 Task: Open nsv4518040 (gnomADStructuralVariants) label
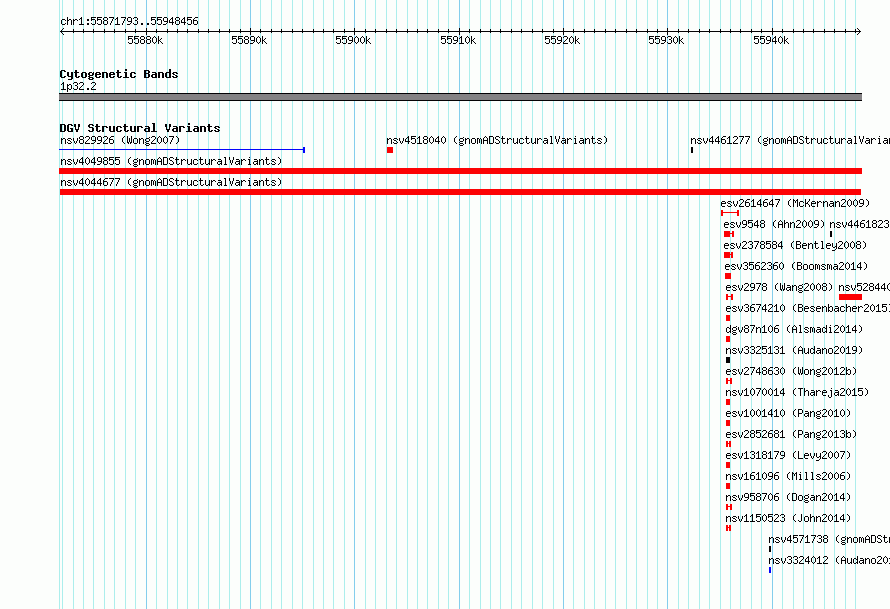(497, 140)
